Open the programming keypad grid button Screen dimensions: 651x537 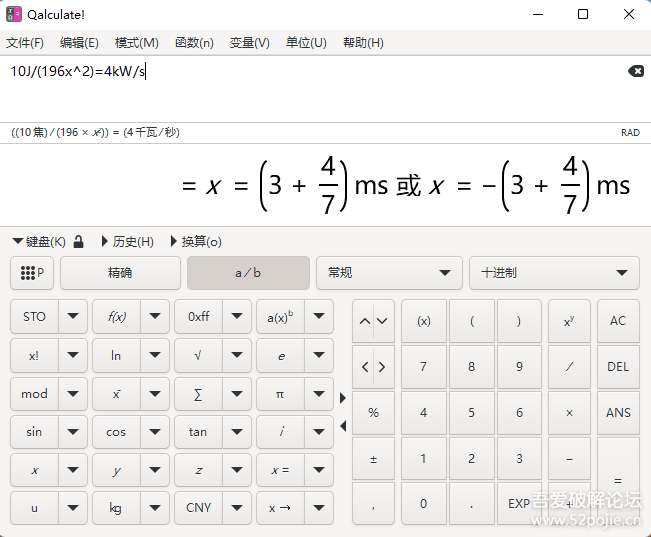32,273
